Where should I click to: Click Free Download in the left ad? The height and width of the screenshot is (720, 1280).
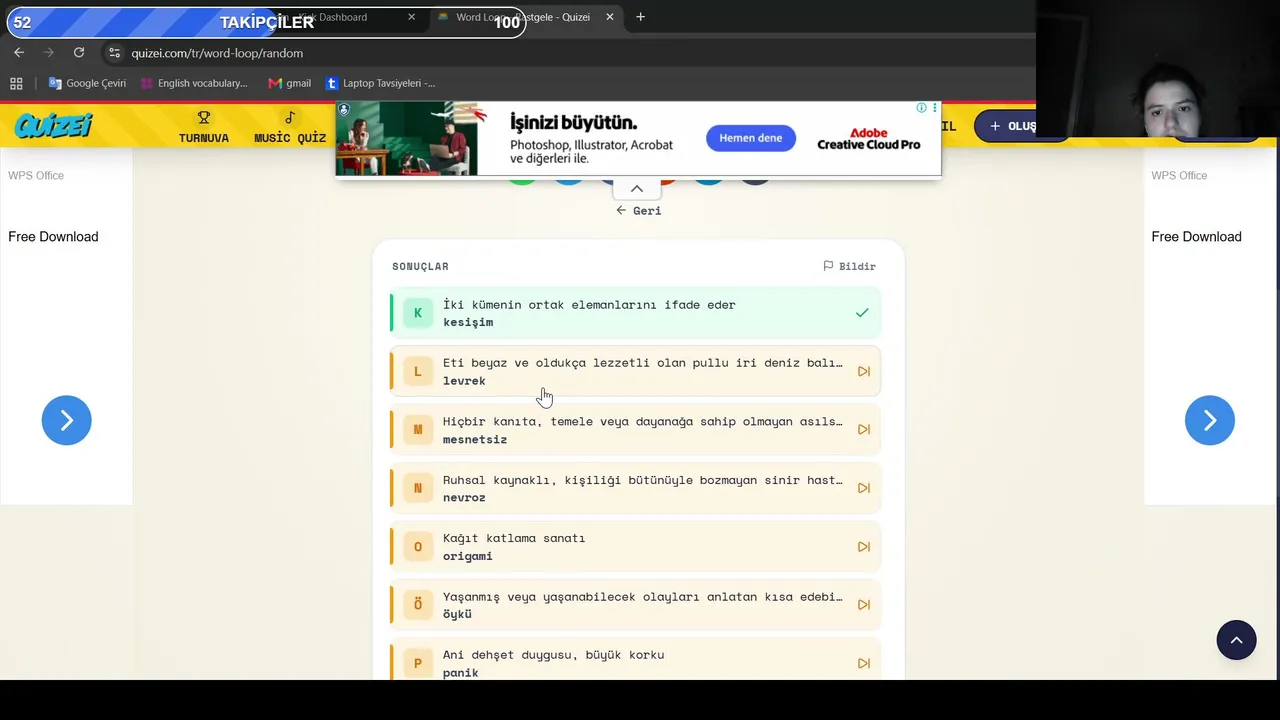(53, 236)
